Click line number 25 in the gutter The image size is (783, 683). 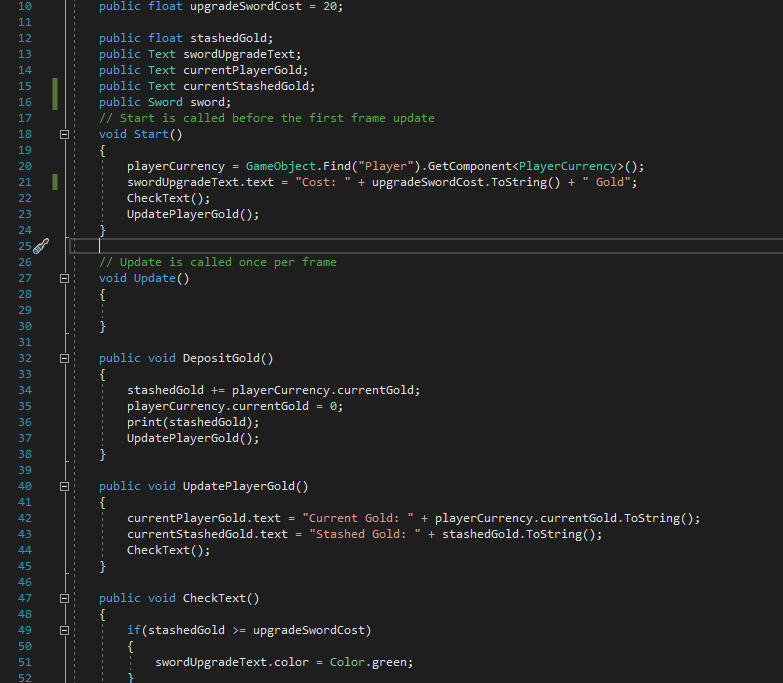25,246
